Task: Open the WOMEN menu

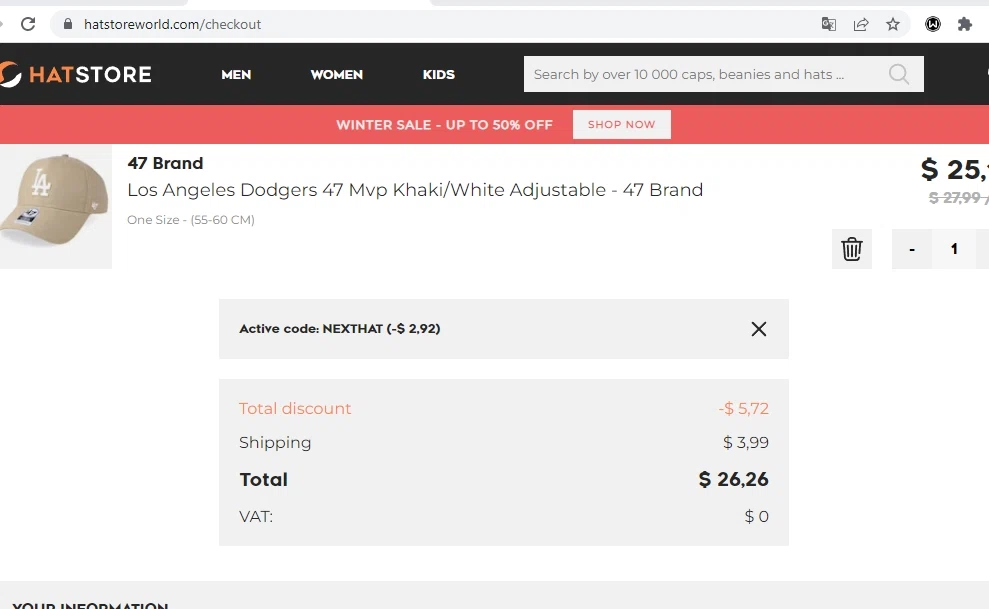Action: pos(336,74)
